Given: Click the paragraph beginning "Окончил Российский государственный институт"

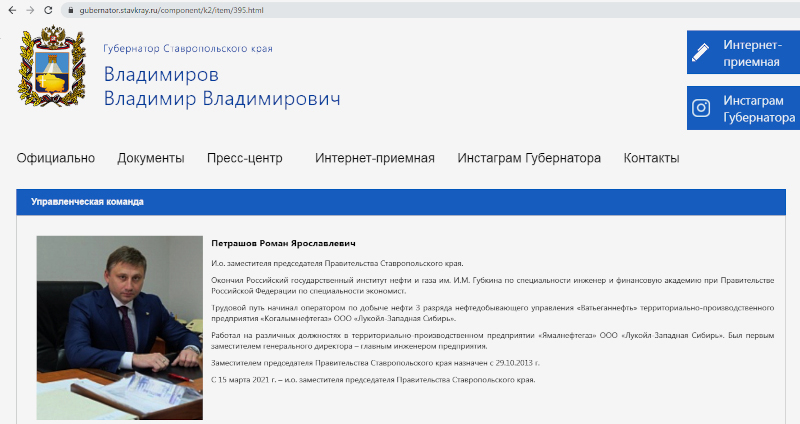Looking at the screenshot, I should tap(493, 286).
